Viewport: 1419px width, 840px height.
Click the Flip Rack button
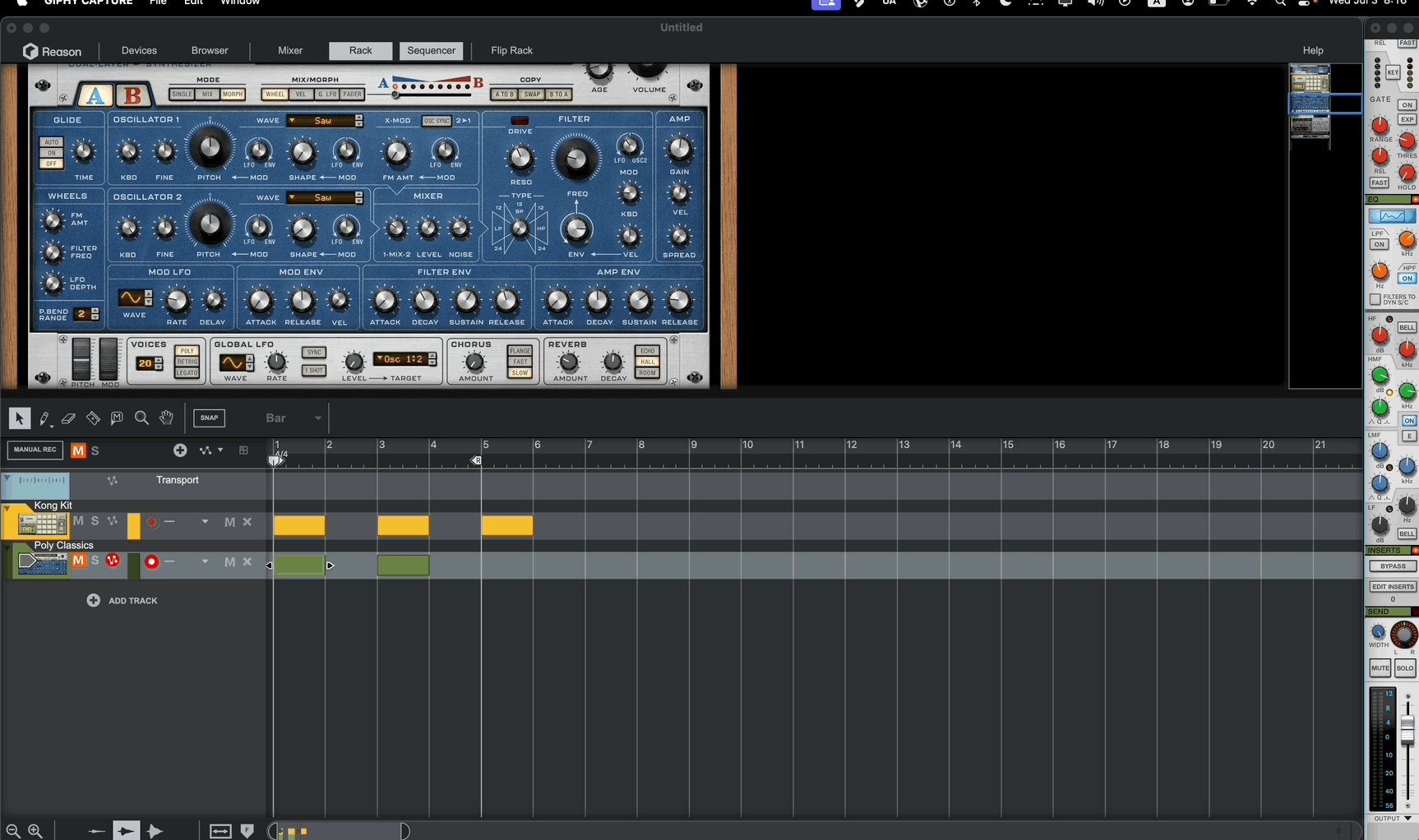point(511,51)
